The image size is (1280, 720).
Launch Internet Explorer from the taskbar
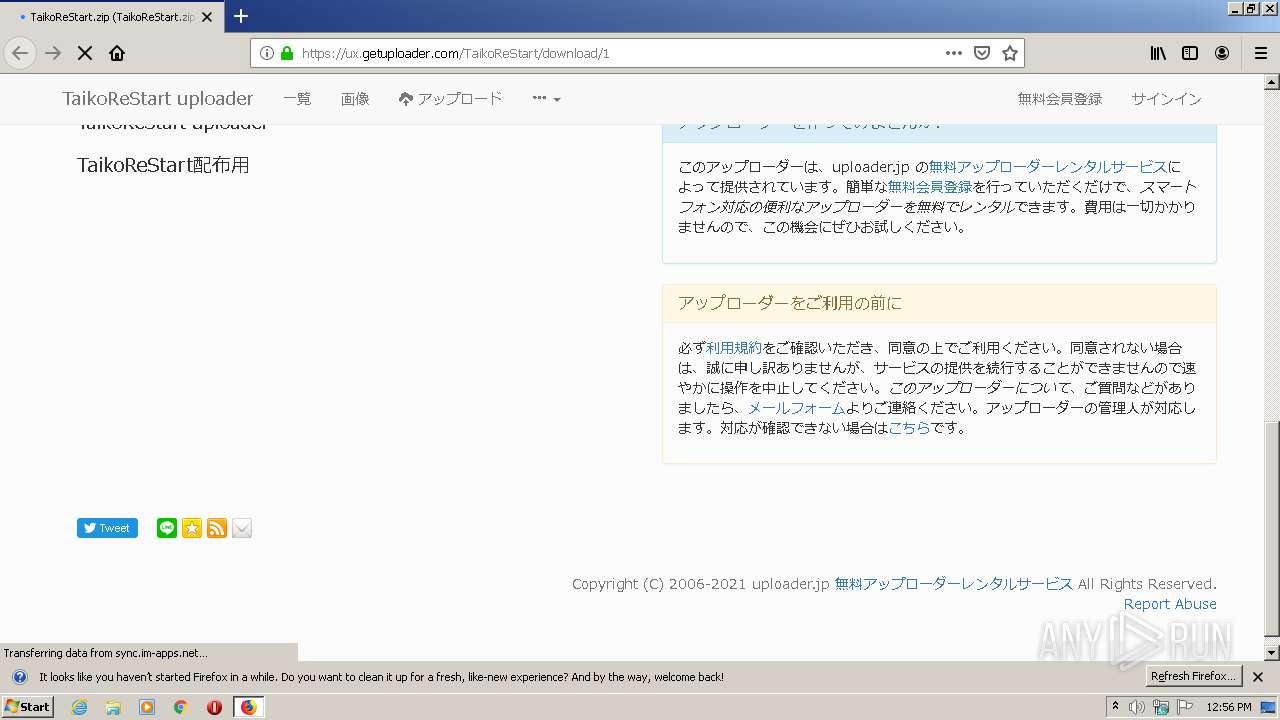coord(80,707)
